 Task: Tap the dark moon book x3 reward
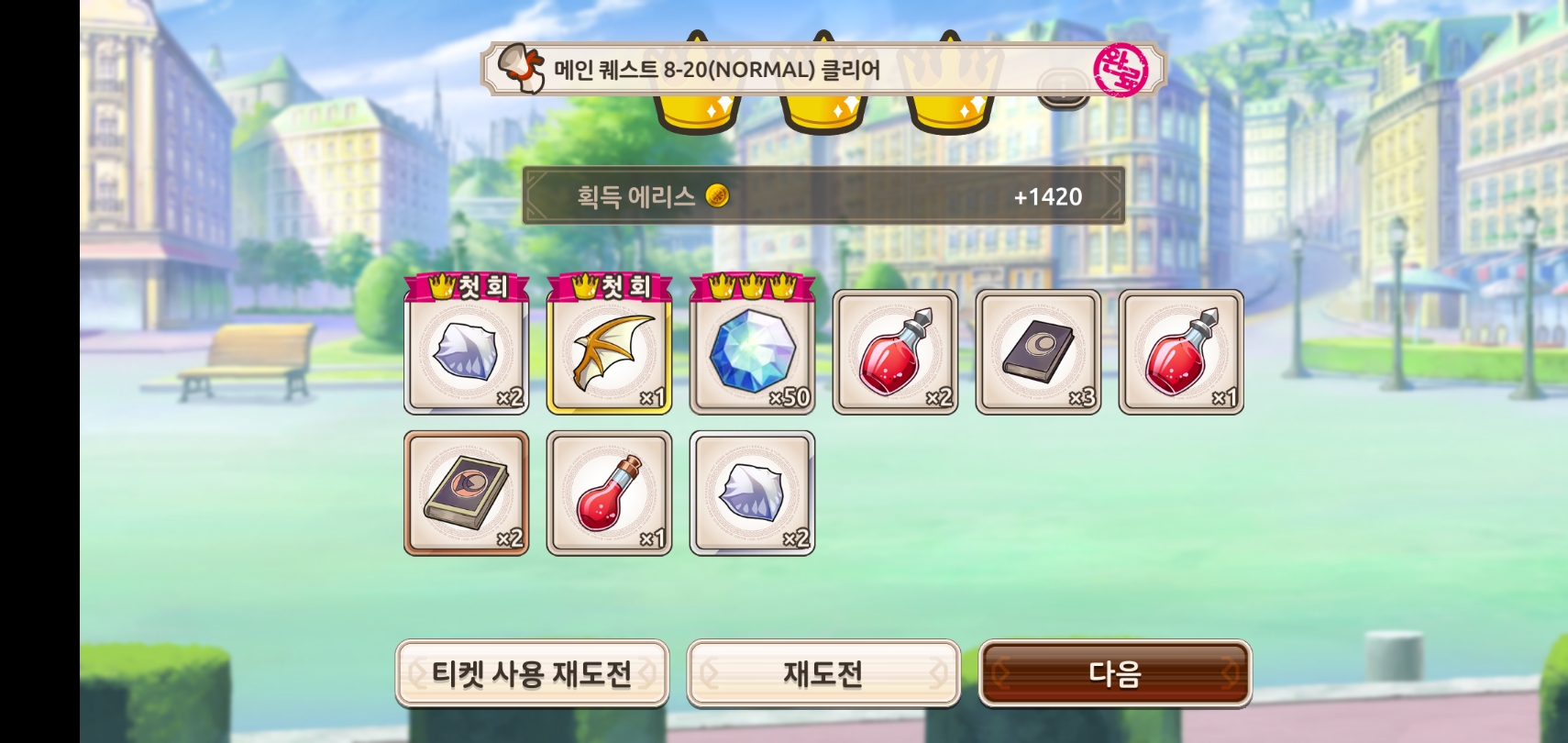click(x=1039, y=353)
